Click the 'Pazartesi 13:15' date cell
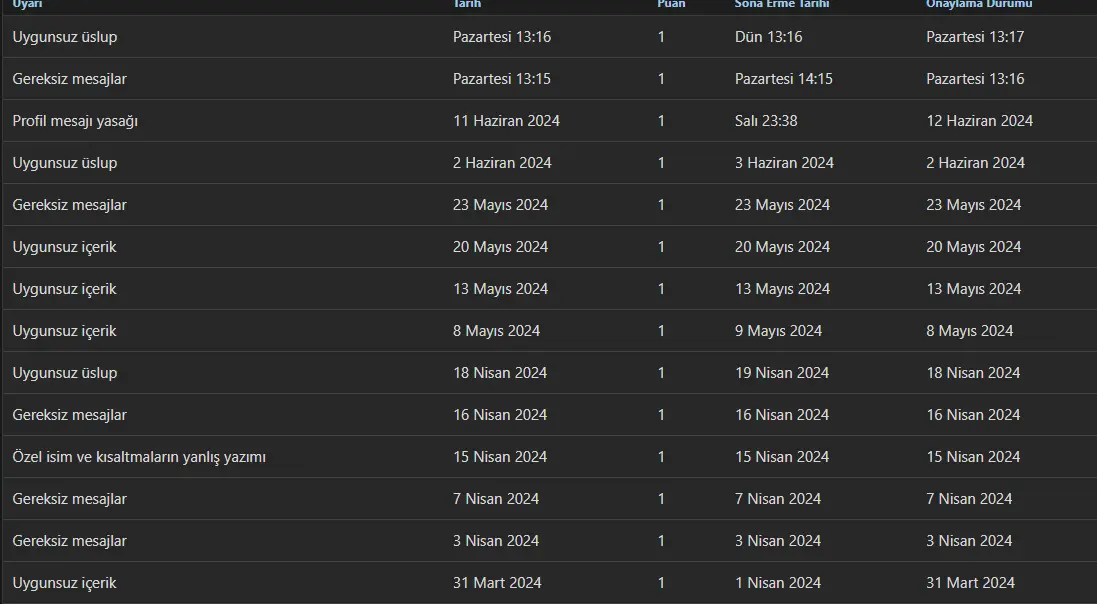1097x604 pixels. coord(502,79)
